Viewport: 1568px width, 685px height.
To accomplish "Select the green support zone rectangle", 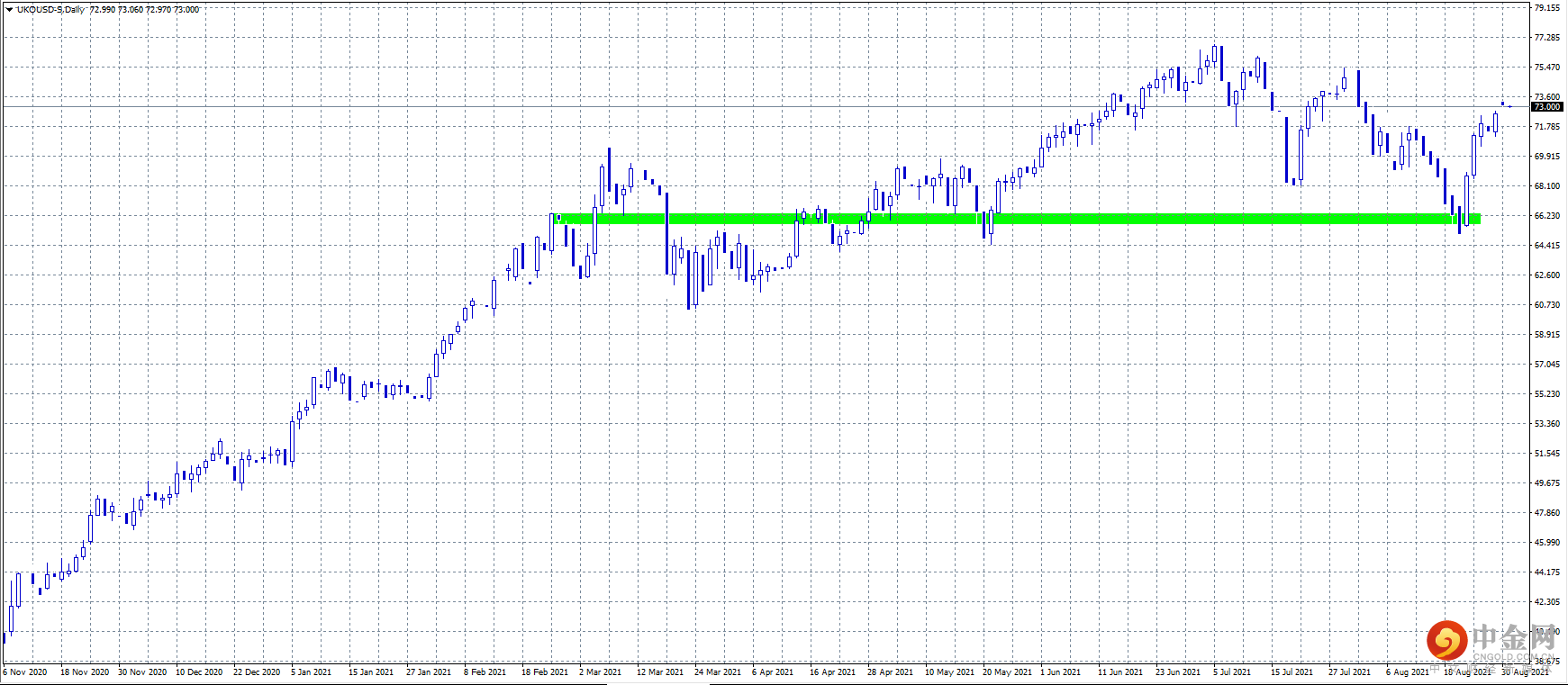I will (1017, 219).
